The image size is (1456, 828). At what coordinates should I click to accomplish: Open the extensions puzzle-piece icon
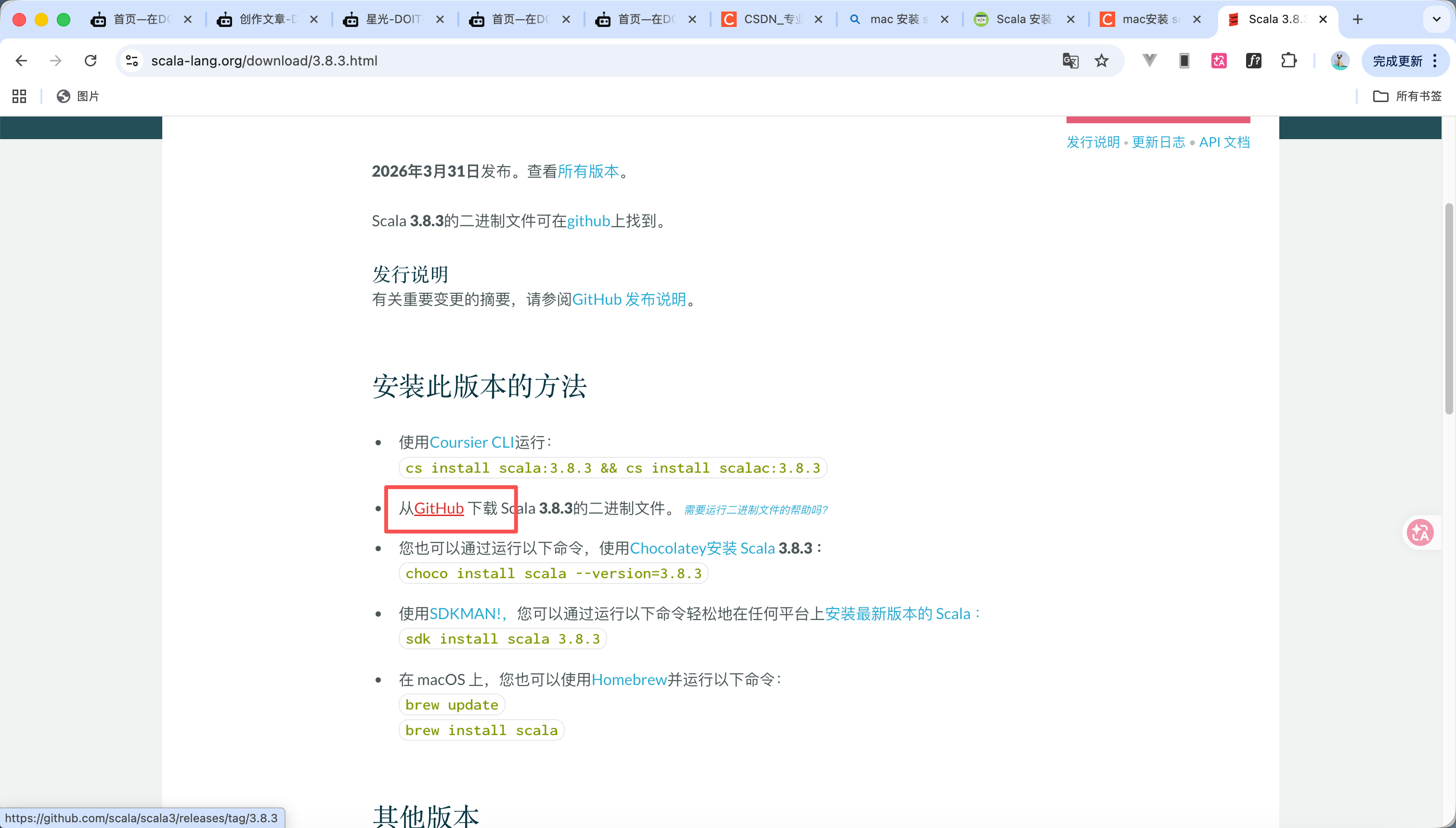pyautogui.click(x=1289, y=60)
